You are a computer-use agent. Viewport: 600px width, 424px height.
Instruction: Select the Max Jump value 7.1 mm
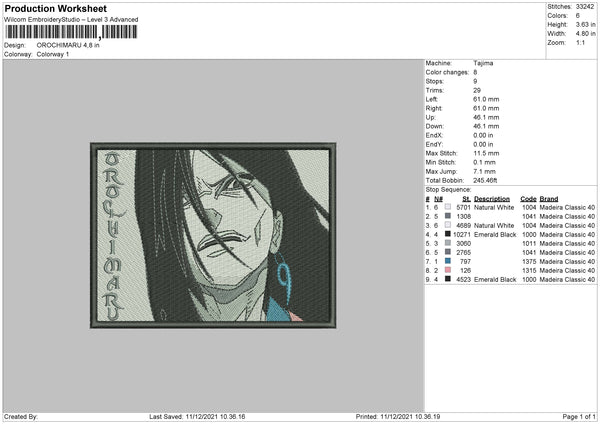click(484, 171)
